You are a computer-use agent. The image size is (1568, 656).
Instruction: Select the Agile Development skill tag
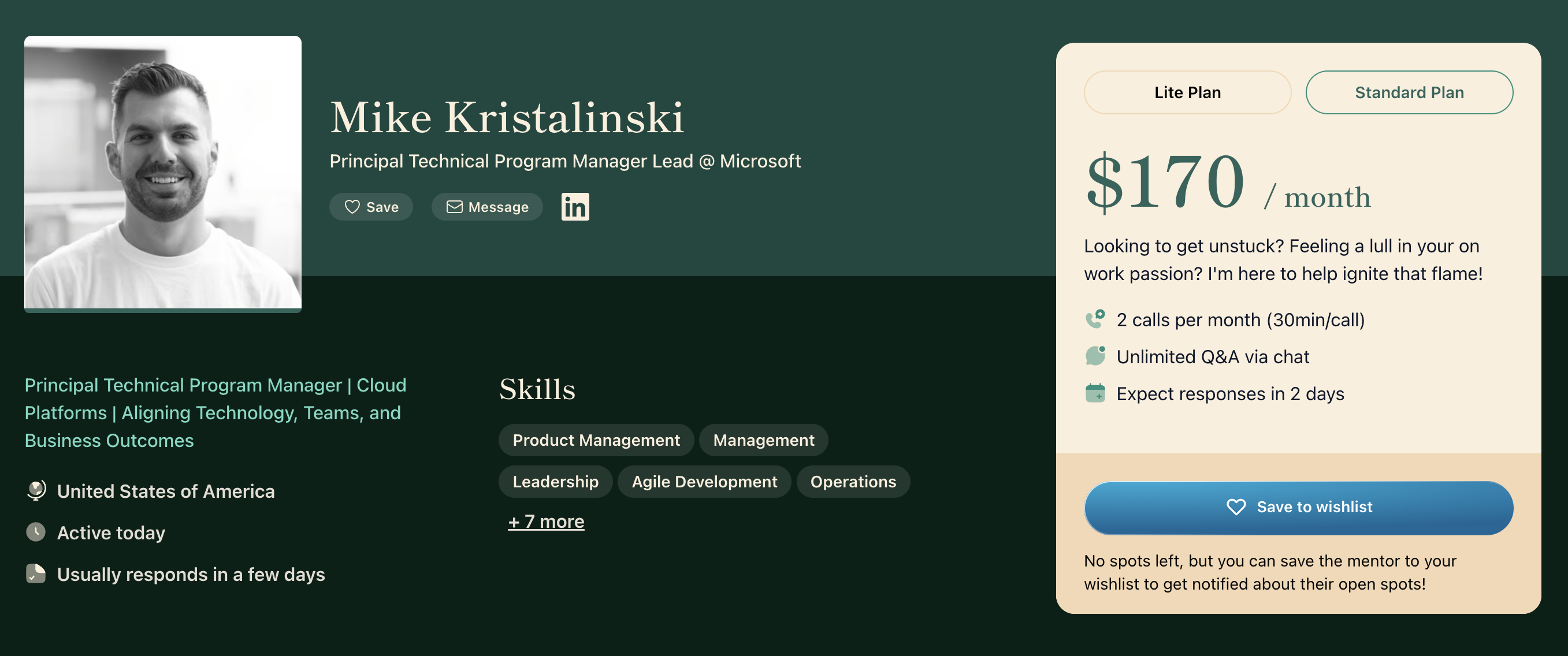click(x=704, y=482)
